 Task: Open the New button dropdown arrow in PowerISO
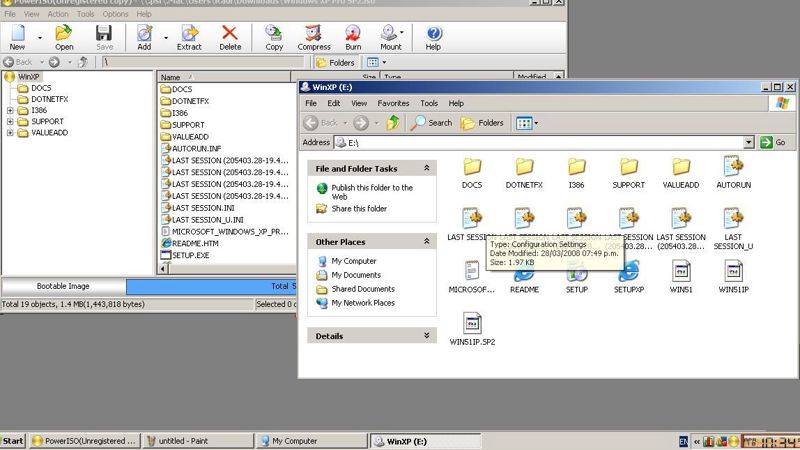pos(40,38)
